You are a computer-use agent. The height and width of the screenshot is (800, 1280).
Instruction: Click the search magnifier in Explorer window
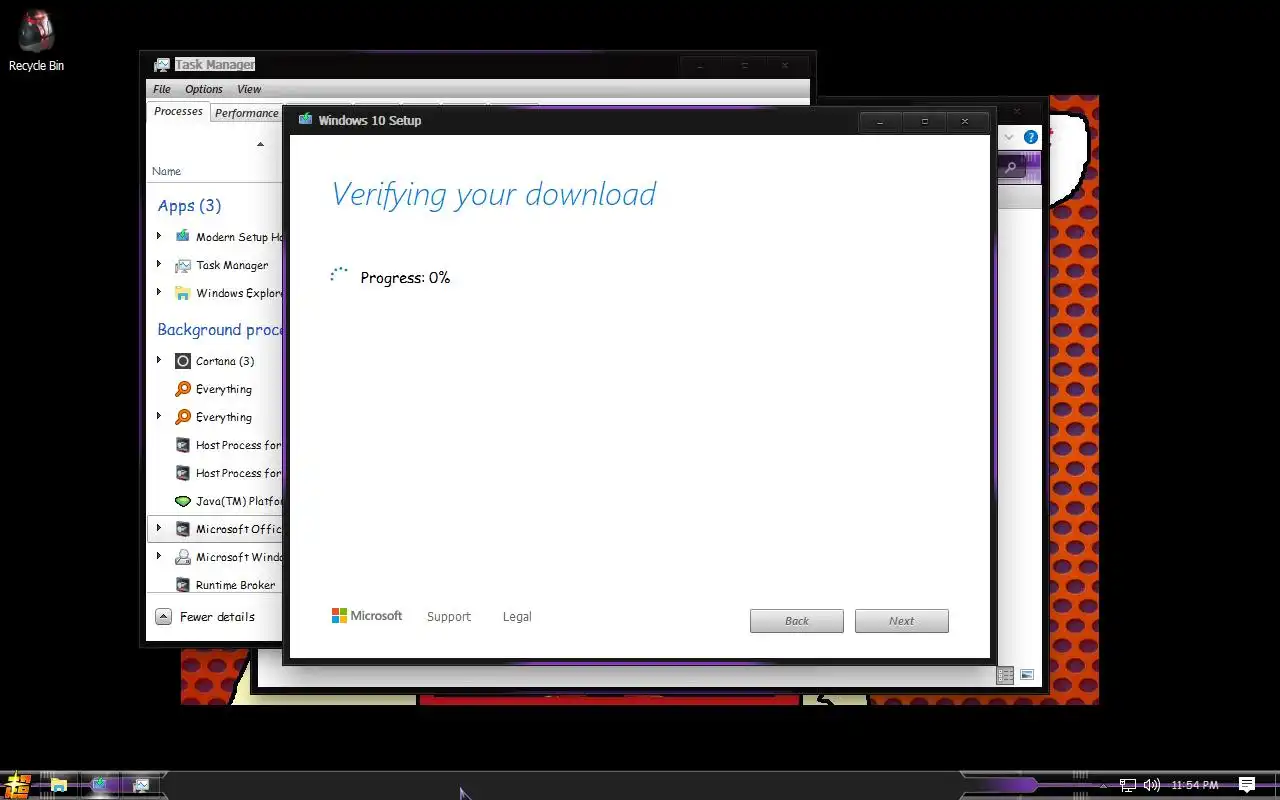1011,168
